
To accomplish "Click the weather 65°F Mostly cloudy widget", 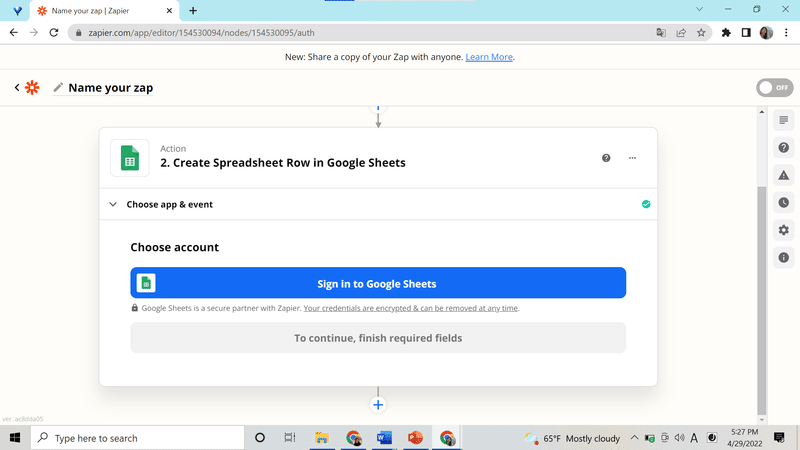I will [572, 438].
